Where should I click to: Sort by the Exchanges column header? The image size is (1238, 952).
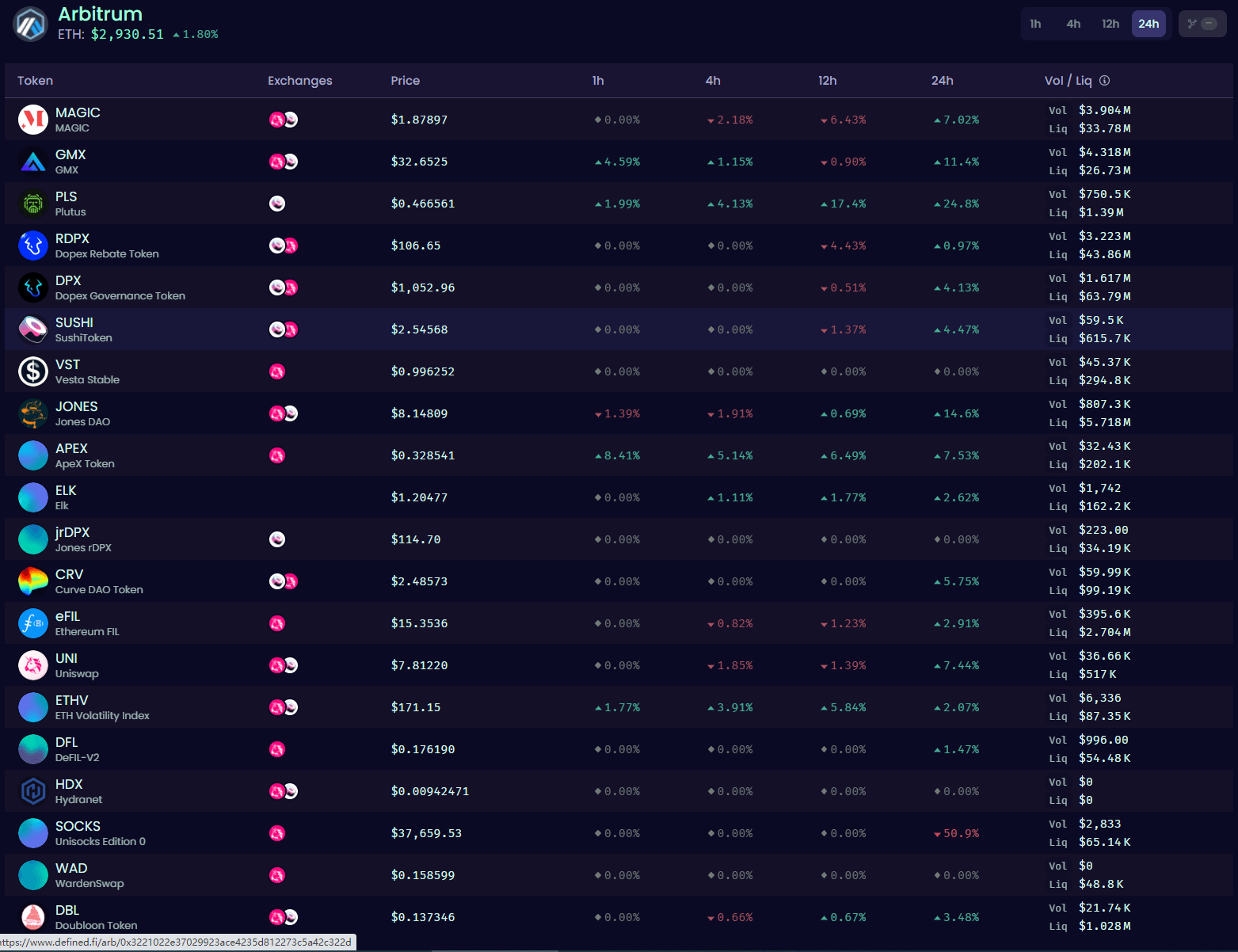[300, 80]
